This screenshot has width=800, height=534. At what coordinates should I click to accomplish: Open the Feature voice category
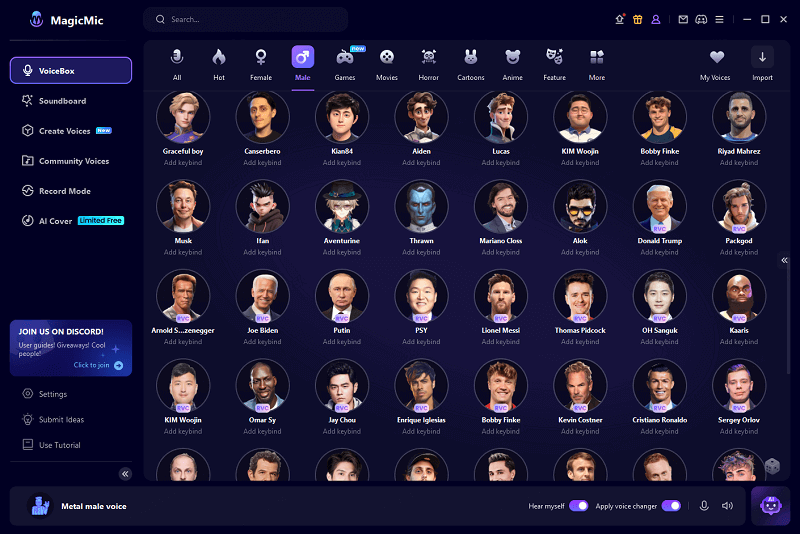(555, 64)
